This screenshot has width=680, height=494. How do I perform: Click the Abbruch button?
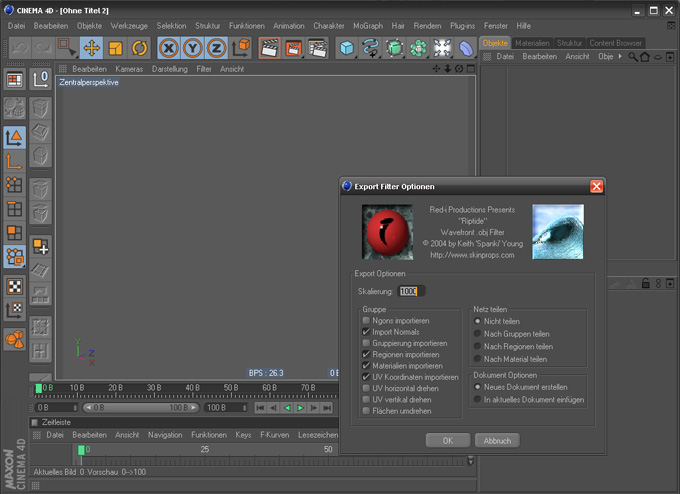[497, 440]
